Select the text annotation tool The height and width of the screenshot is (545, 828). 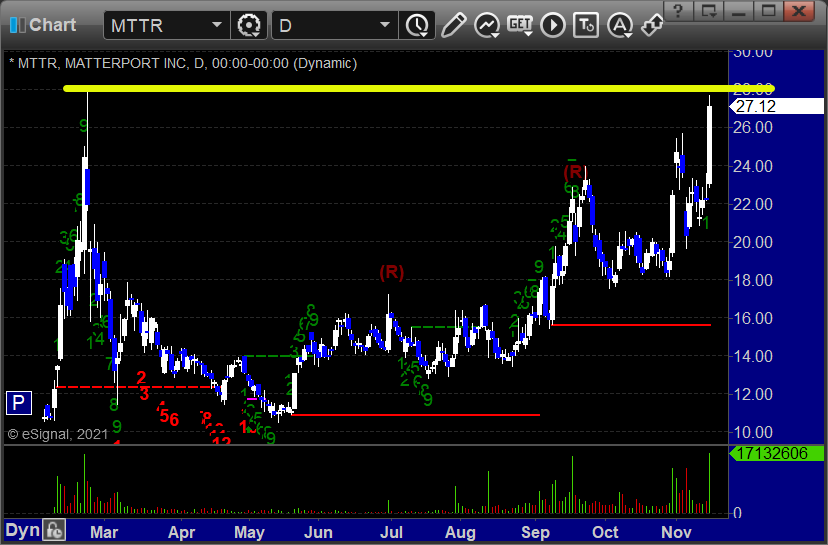[586, 25]
